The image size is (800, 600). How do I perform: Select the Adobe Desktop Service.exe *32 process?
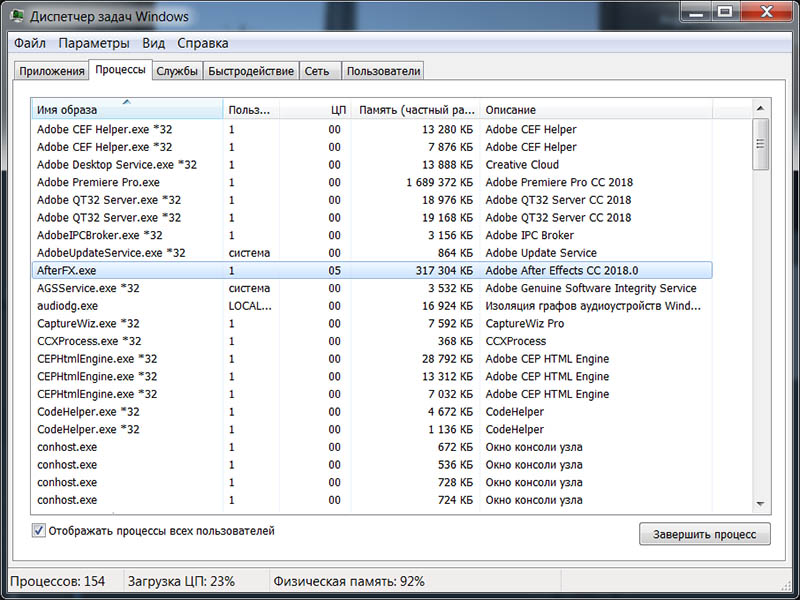[x=372, y=165]
